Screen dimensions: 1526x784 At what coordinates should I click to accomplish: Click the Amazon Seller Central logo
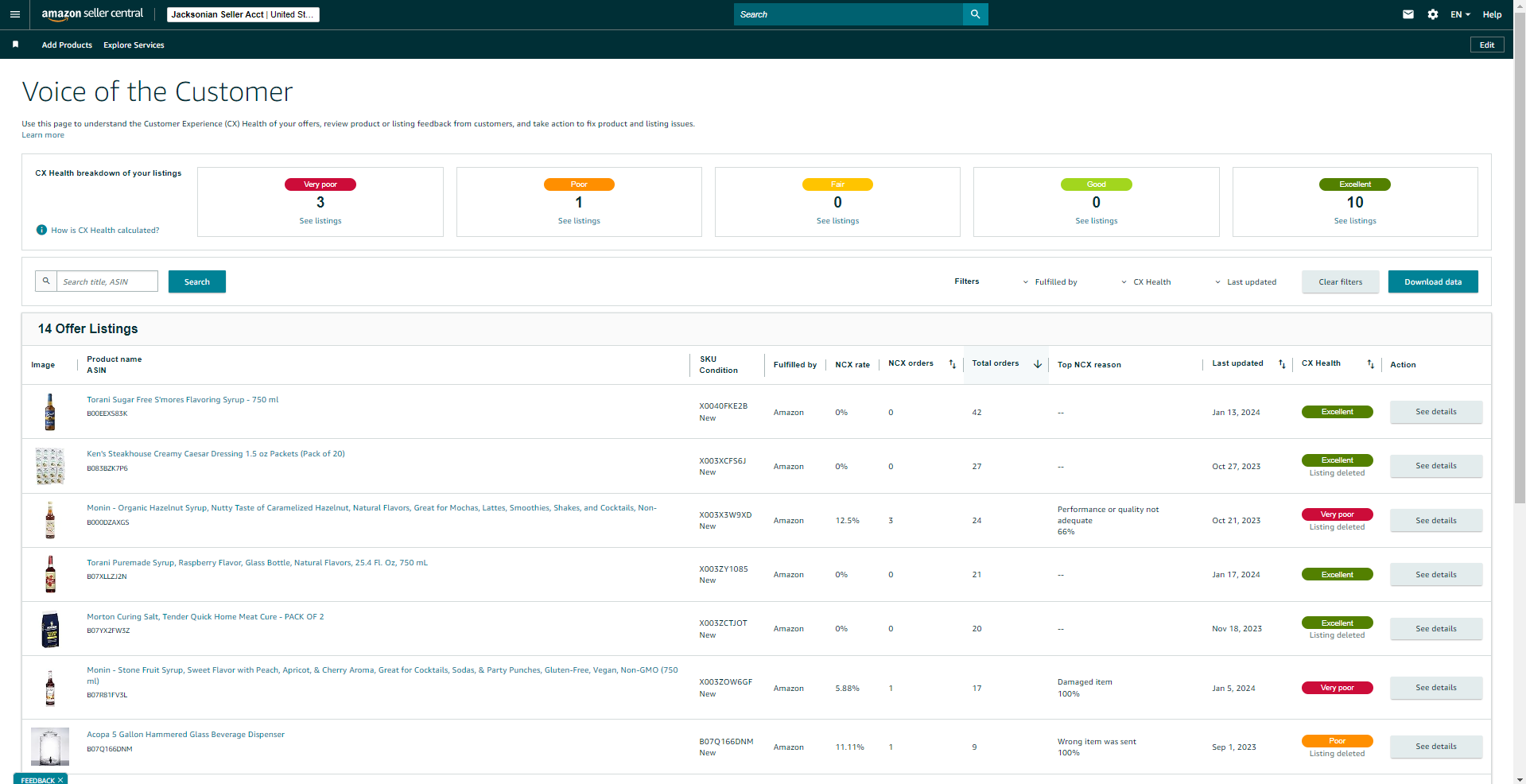point(92,14)
